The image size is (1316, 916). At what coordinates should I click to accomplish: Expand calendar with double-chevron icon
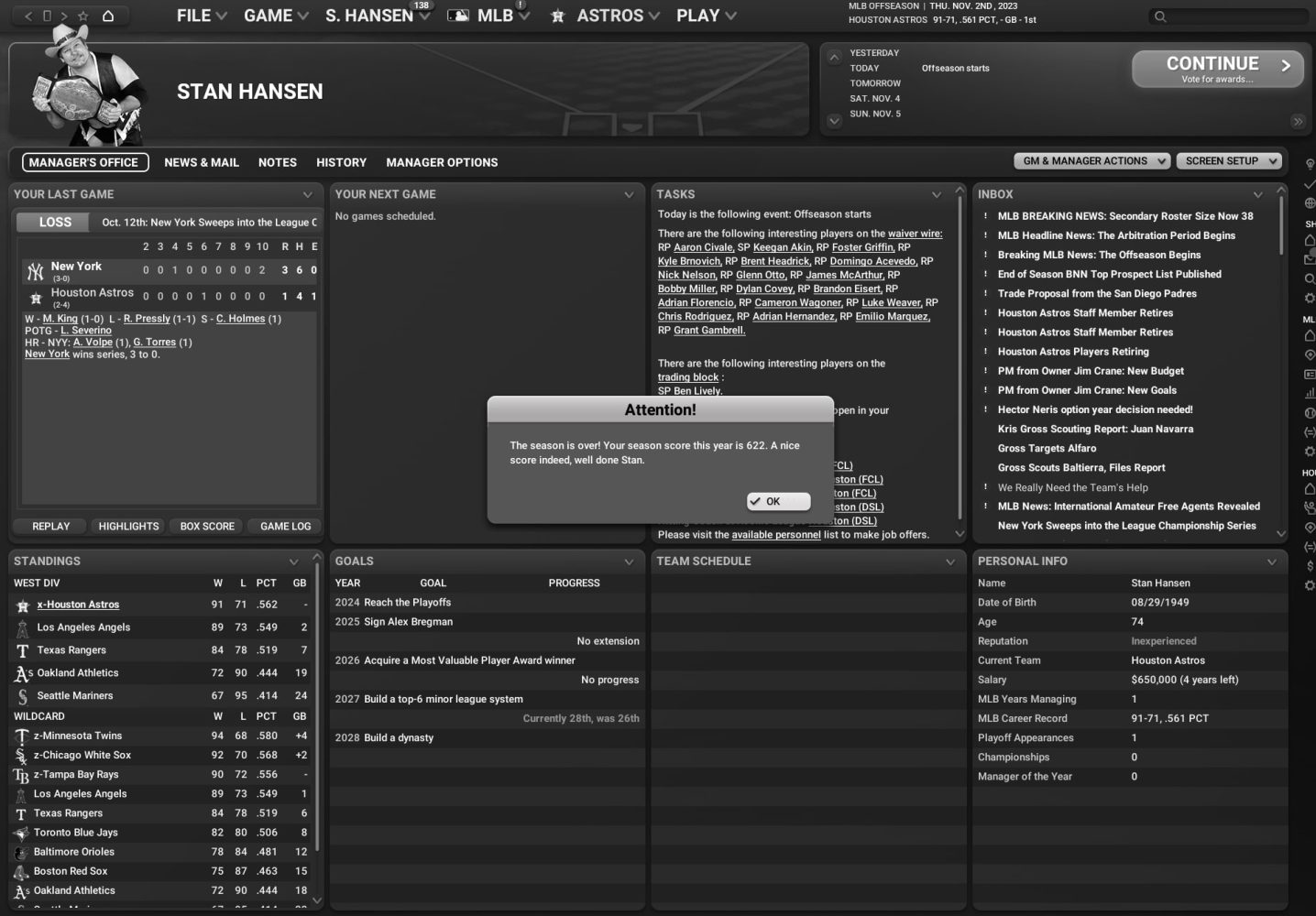click(1298, 121)
